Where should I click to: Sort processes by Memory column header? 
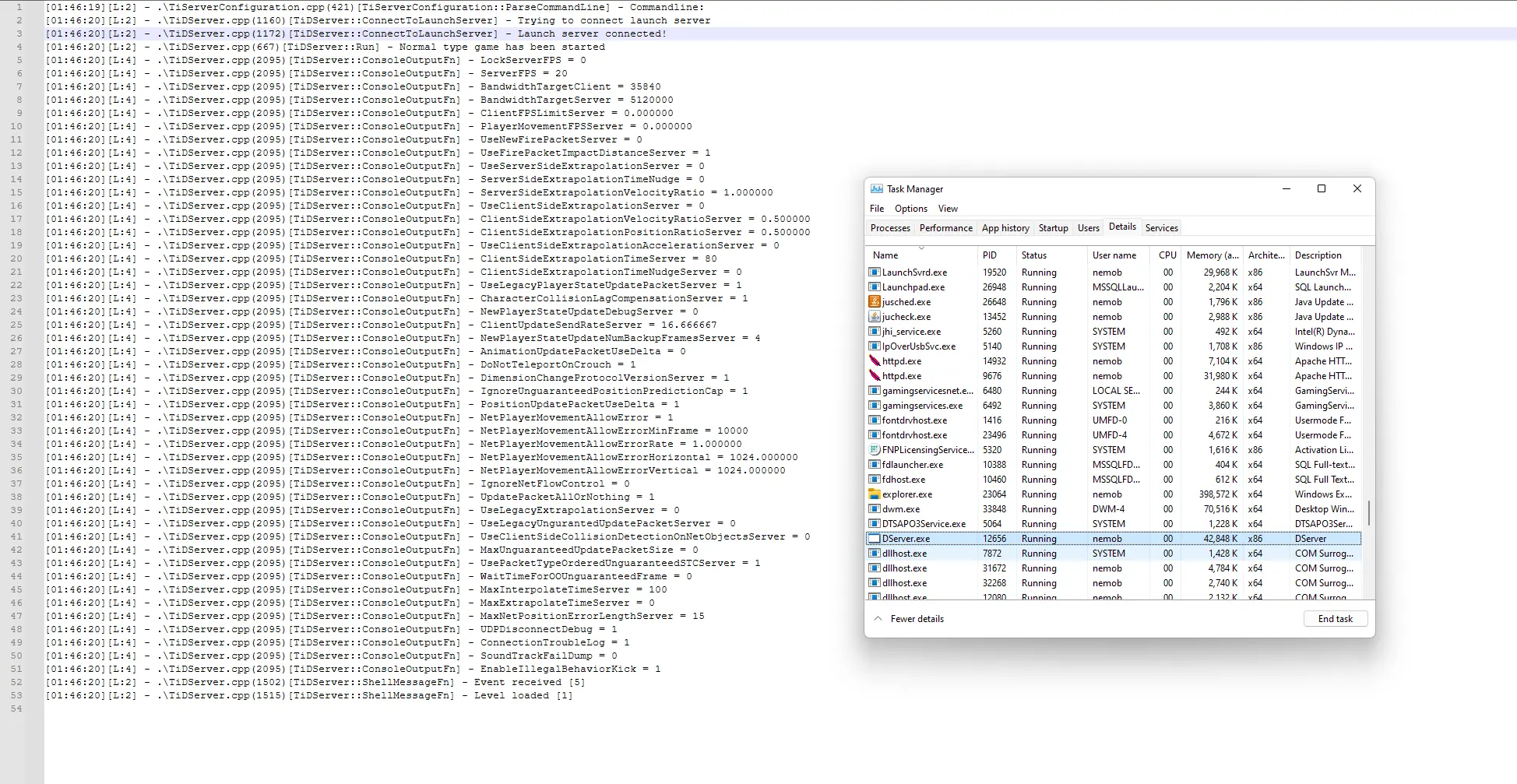pos(1212,255)
